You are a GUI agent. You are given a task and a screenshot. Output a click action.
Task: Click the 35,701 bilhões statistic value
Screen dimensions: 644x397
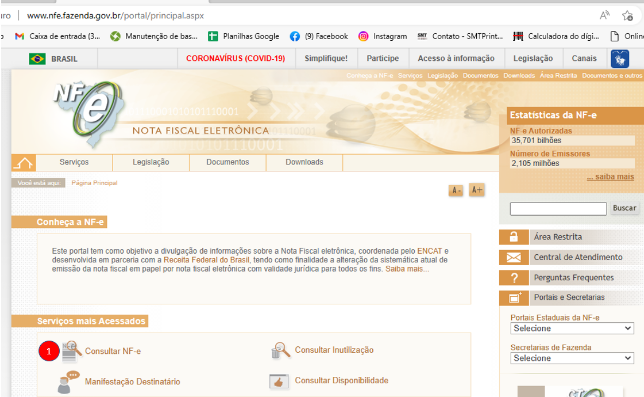[536, 140]
